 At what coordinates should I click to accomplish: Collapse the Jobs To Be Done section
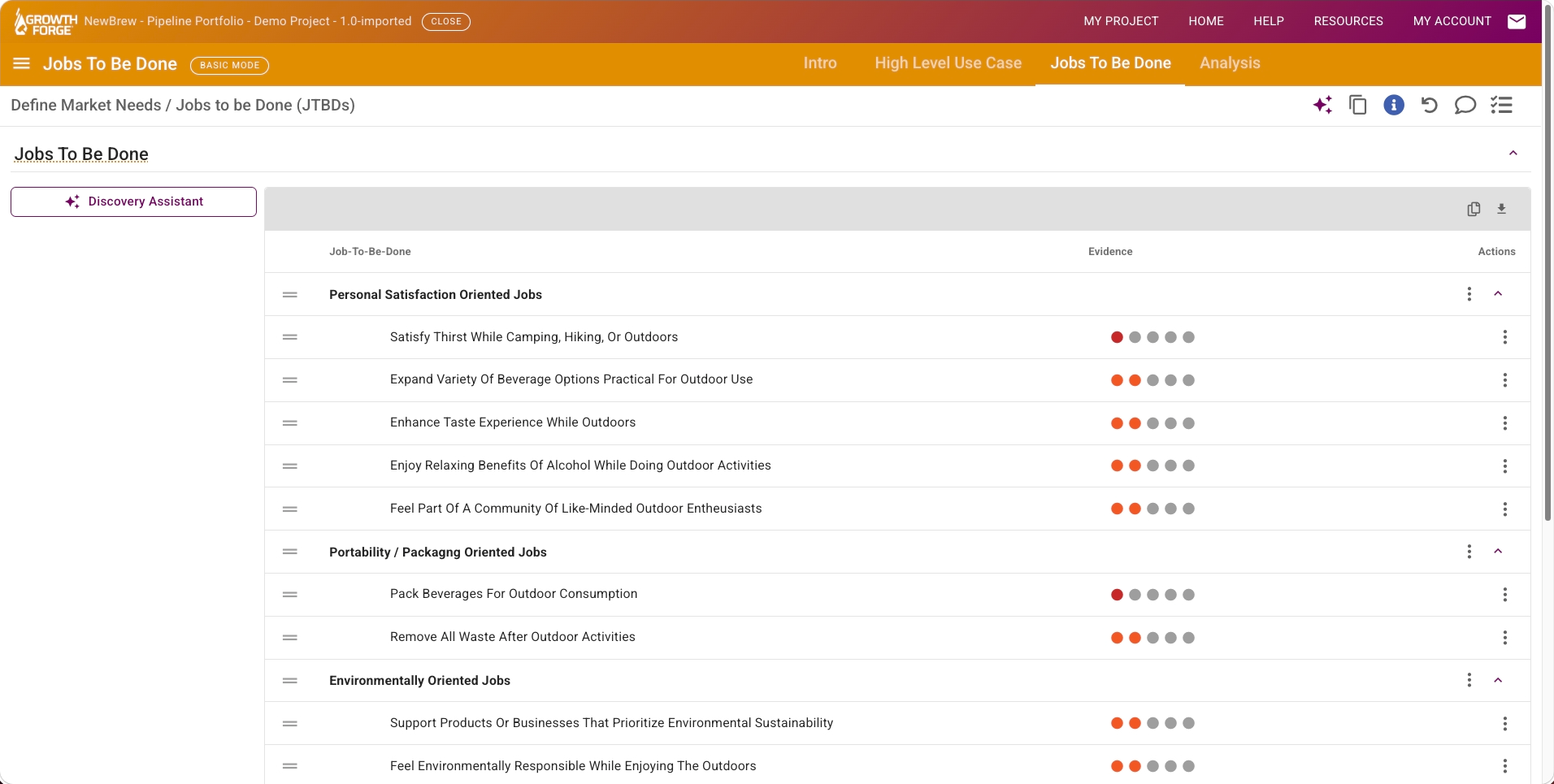tap(1513, 154)
